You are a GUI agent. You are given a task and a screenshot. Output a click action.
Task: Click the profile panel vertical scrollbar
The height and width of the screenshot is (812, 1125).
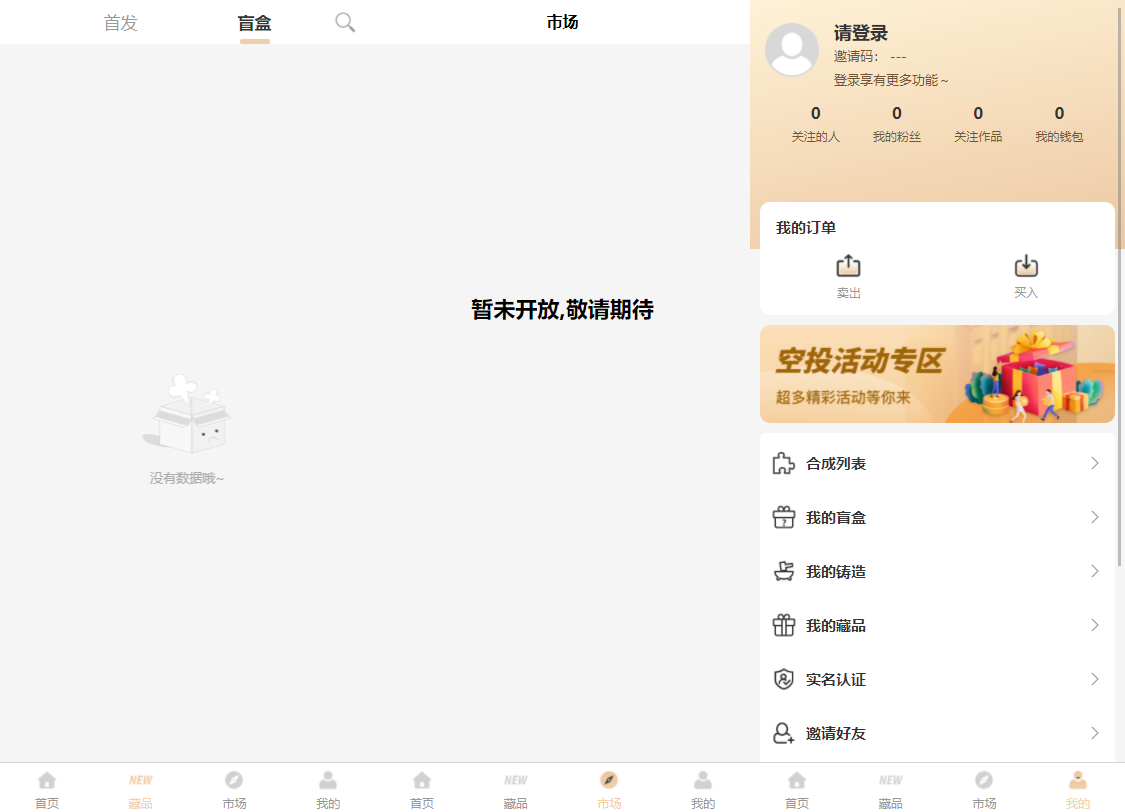(x=1120, y=287)
